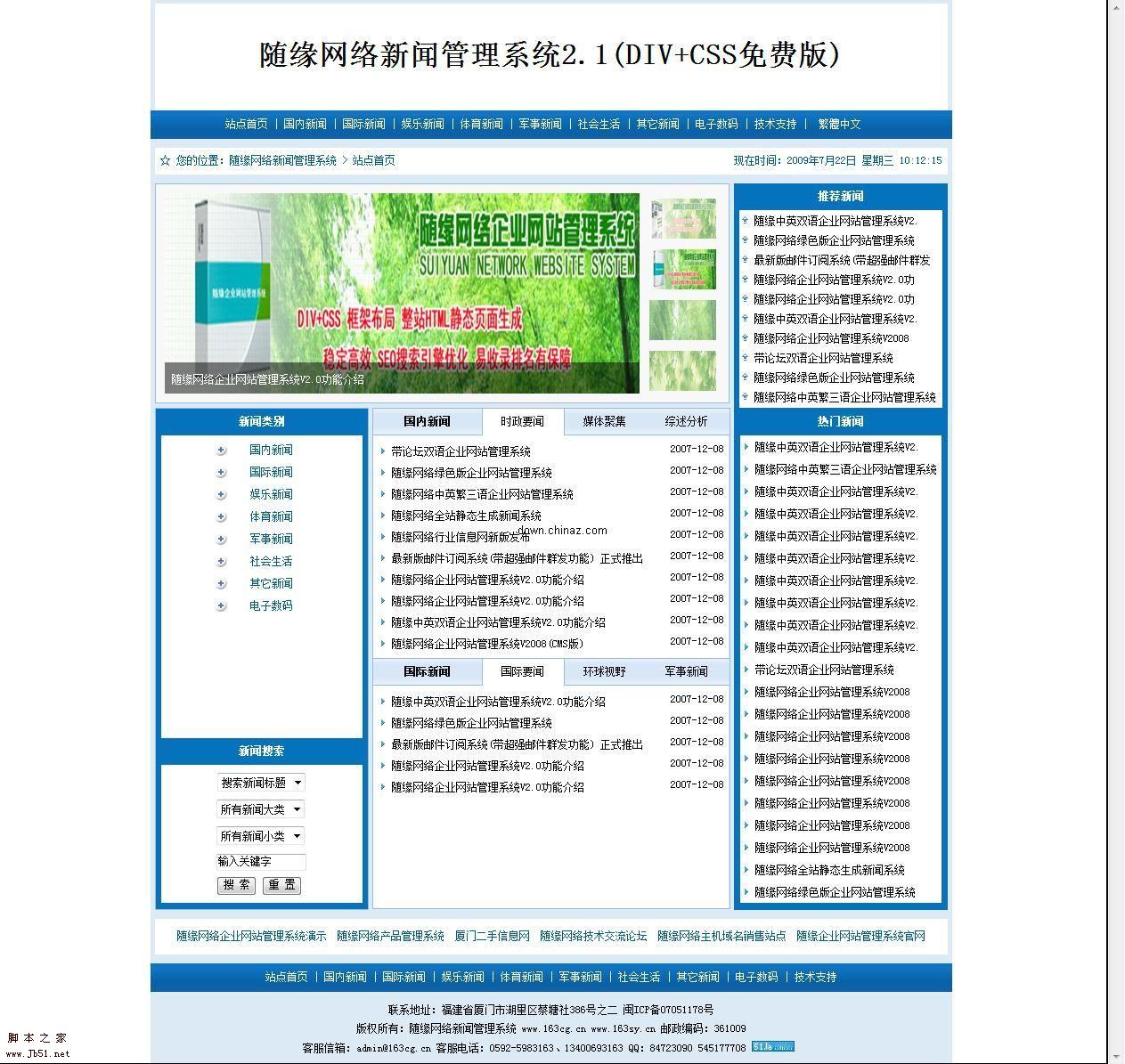Open 随缘网络中英繁三语企业网站管理系统 in 热门新闻
Viewport: 1125px width, 1064px height.
point(845,469)
